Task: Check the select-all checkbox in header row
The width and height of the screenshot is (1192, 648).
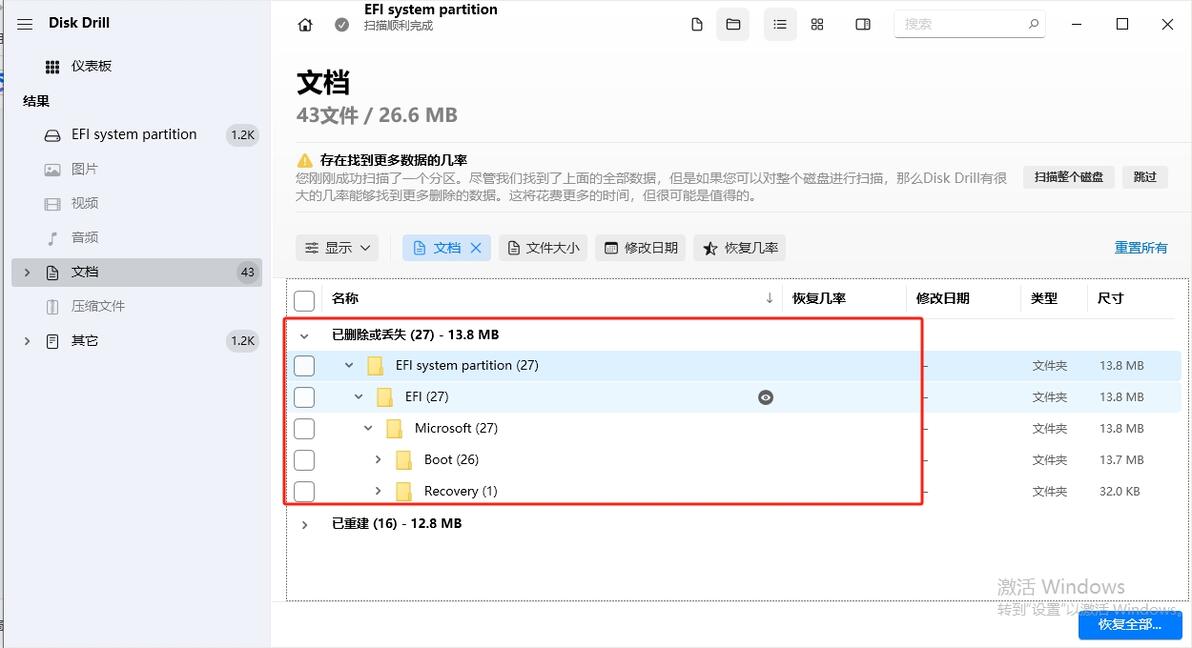Action: 304,300
